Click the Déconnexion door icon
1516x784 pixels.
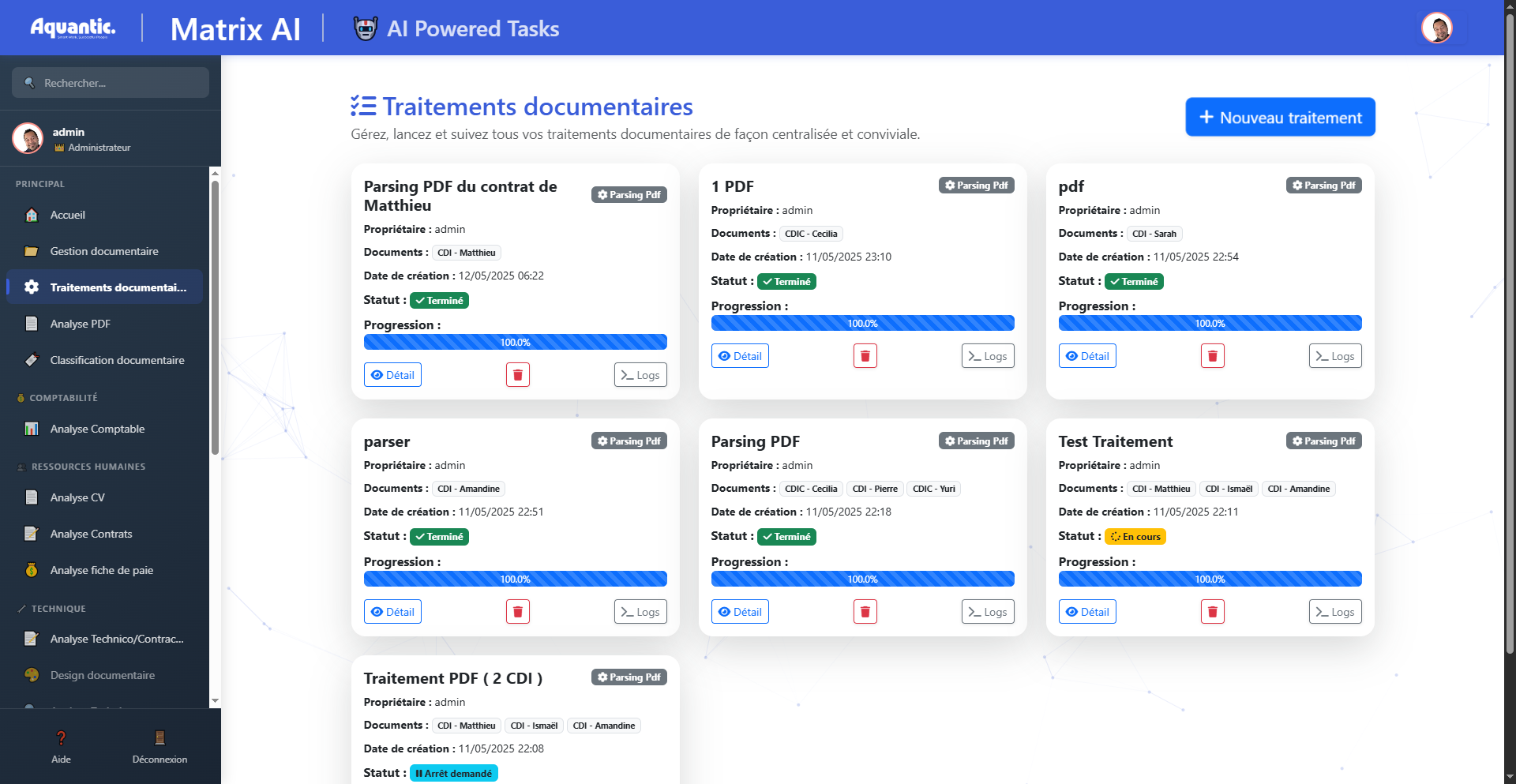pos(159,738)
